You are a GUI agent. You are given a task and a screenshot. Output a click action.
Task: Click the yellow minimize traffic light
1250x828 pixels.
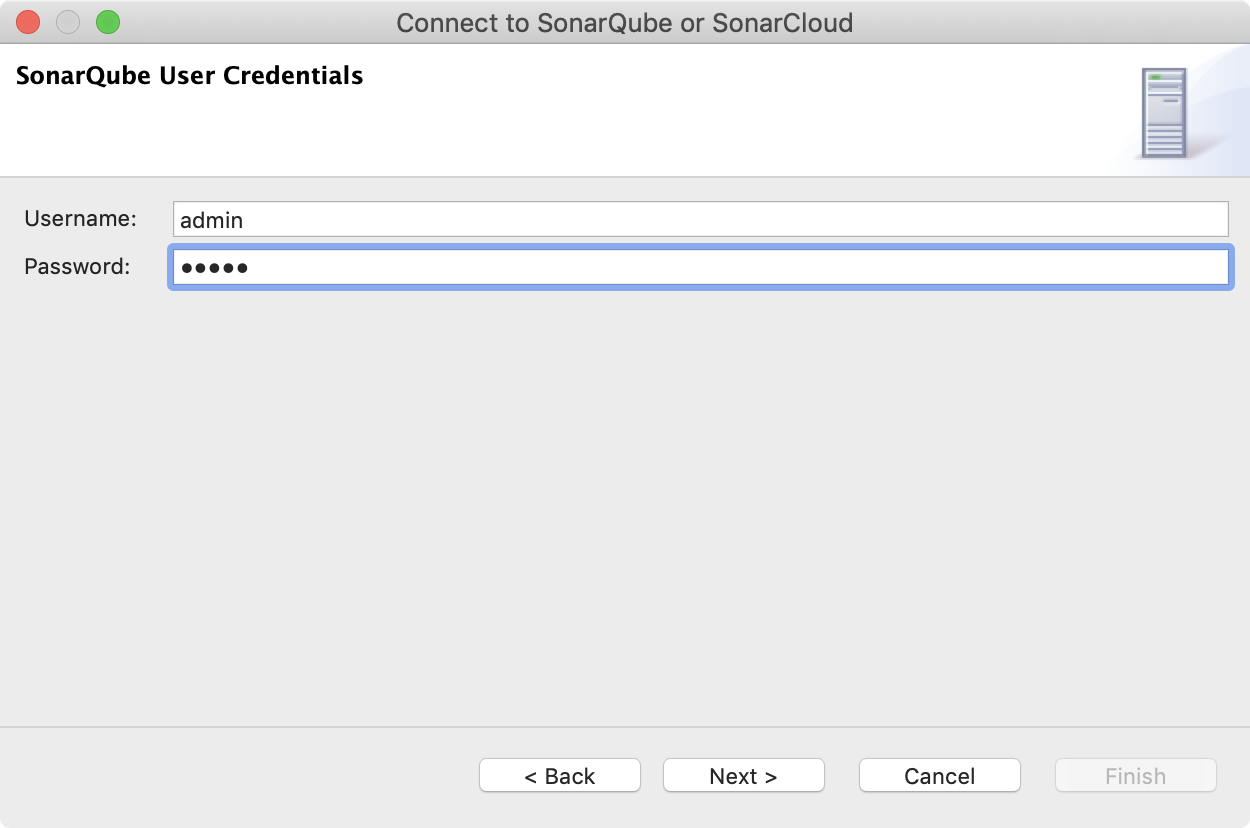(x=67, y=21)
